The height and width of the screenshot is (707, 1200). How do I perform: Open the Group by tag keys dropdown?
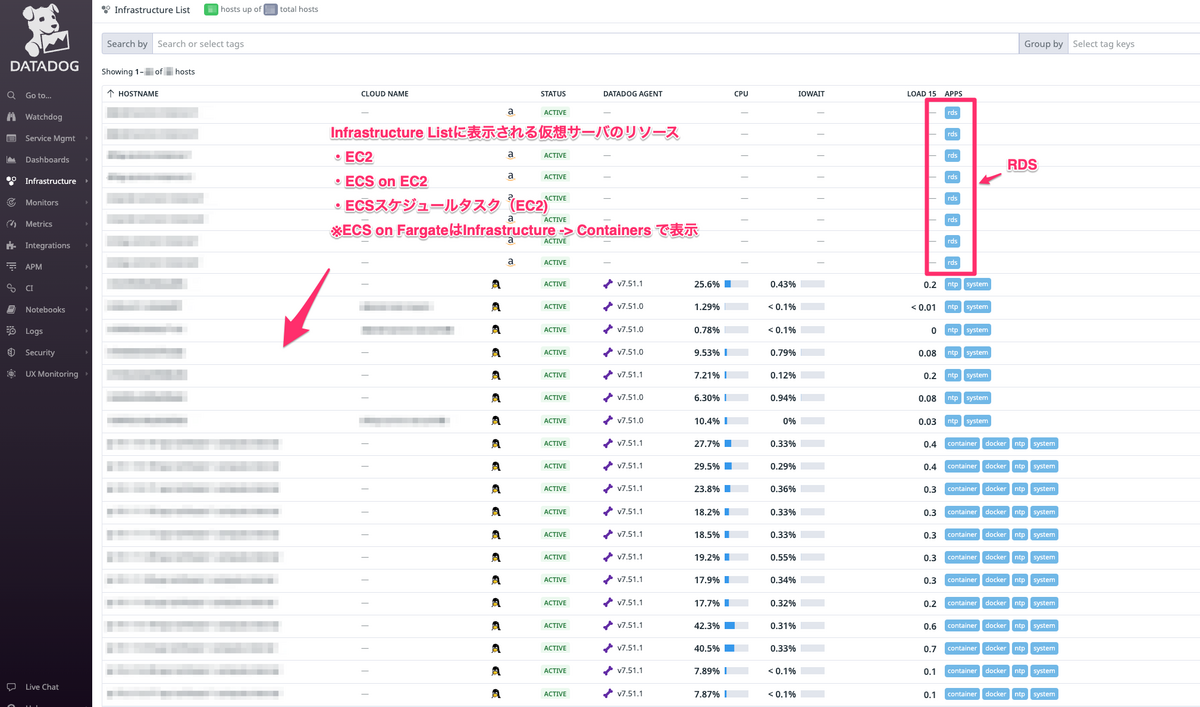[x=1133, y=44]
